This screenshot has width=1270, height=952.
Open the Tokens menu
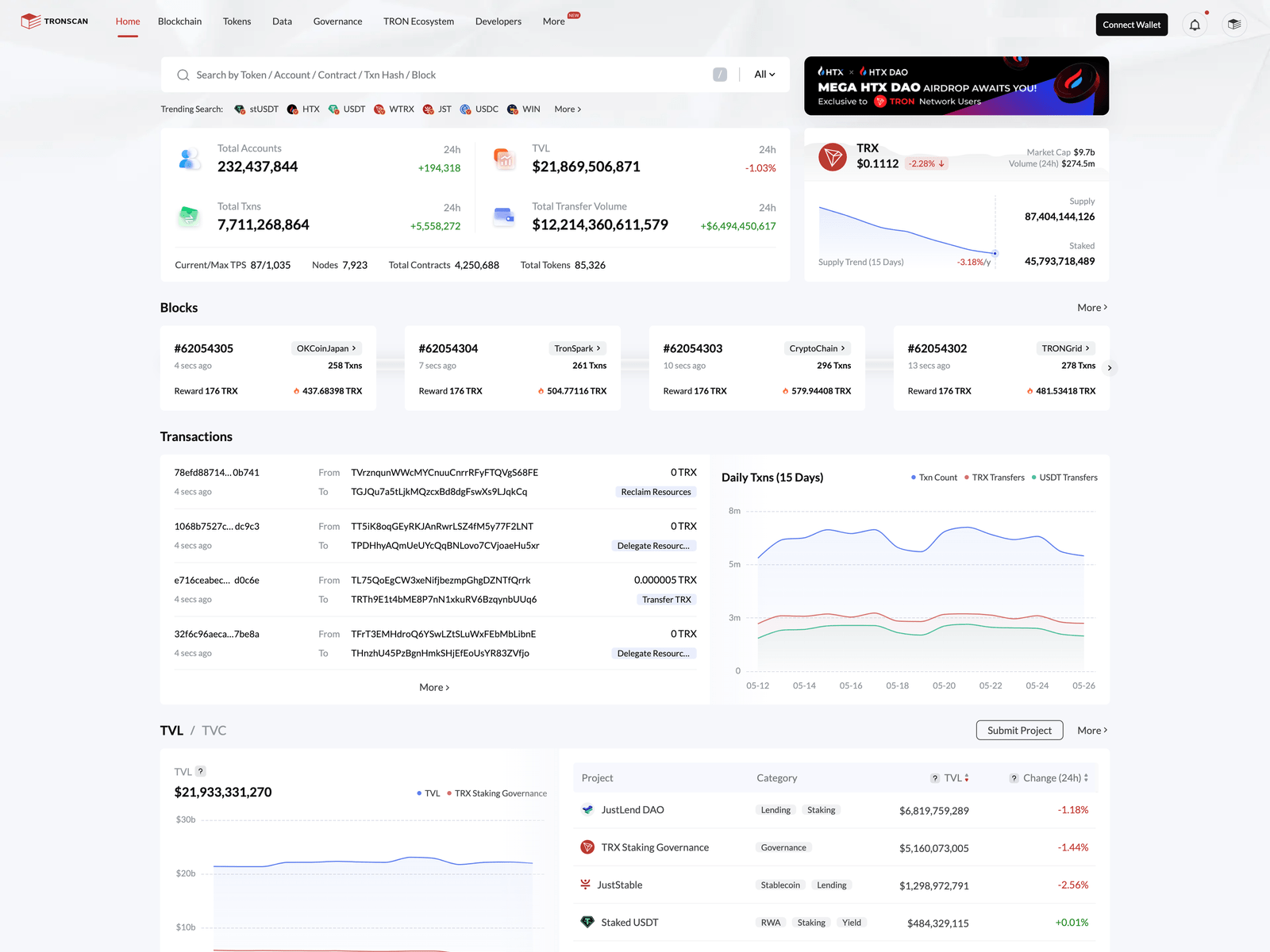point(237,21)
